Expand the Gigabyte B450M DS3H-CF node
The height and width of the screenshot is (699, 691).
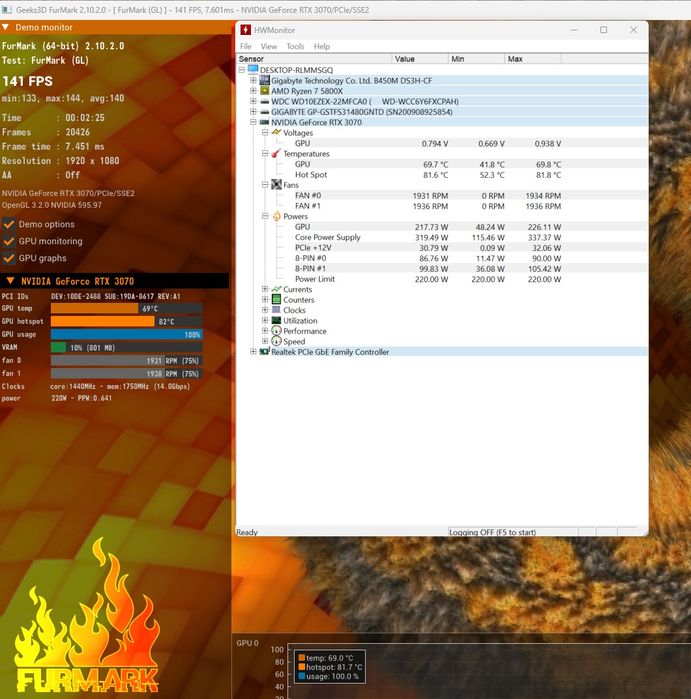coord(253,80)
